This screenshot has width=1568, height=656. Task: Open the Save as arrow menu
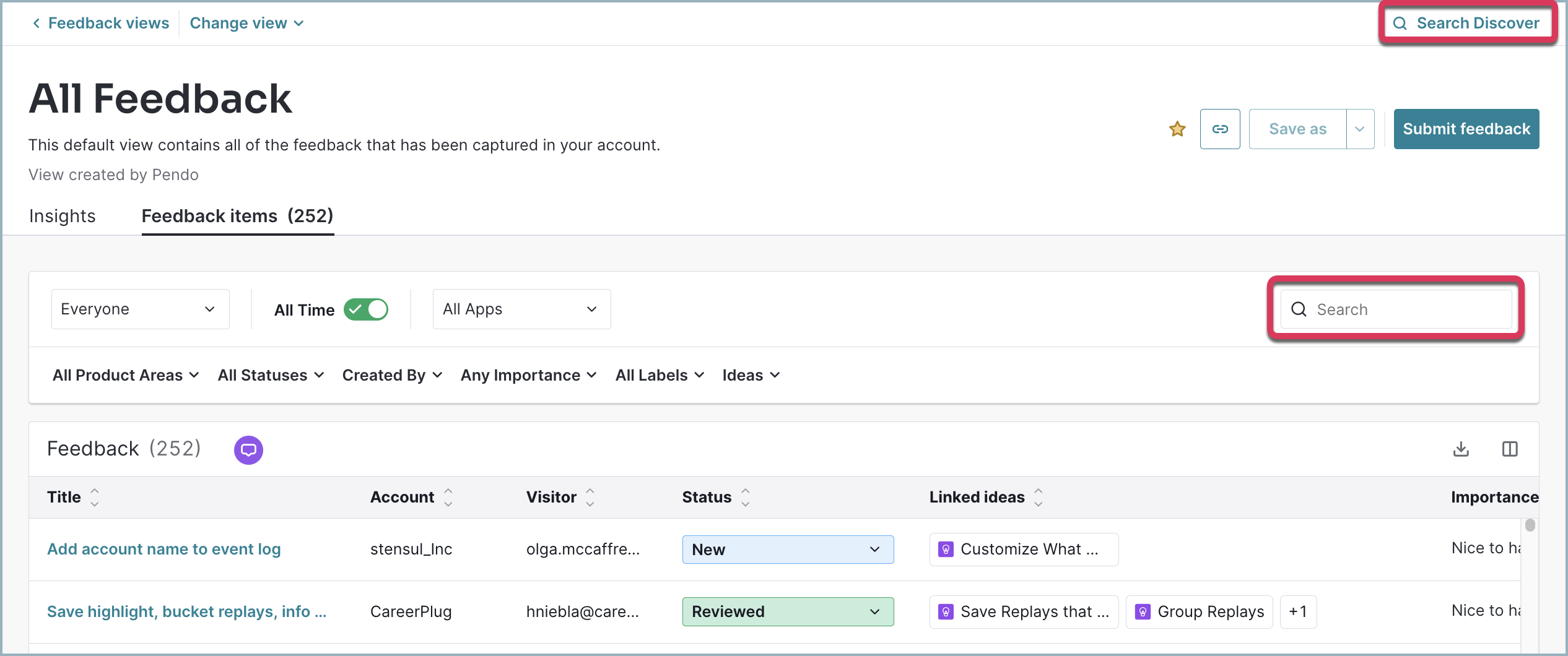(1360, 129)
